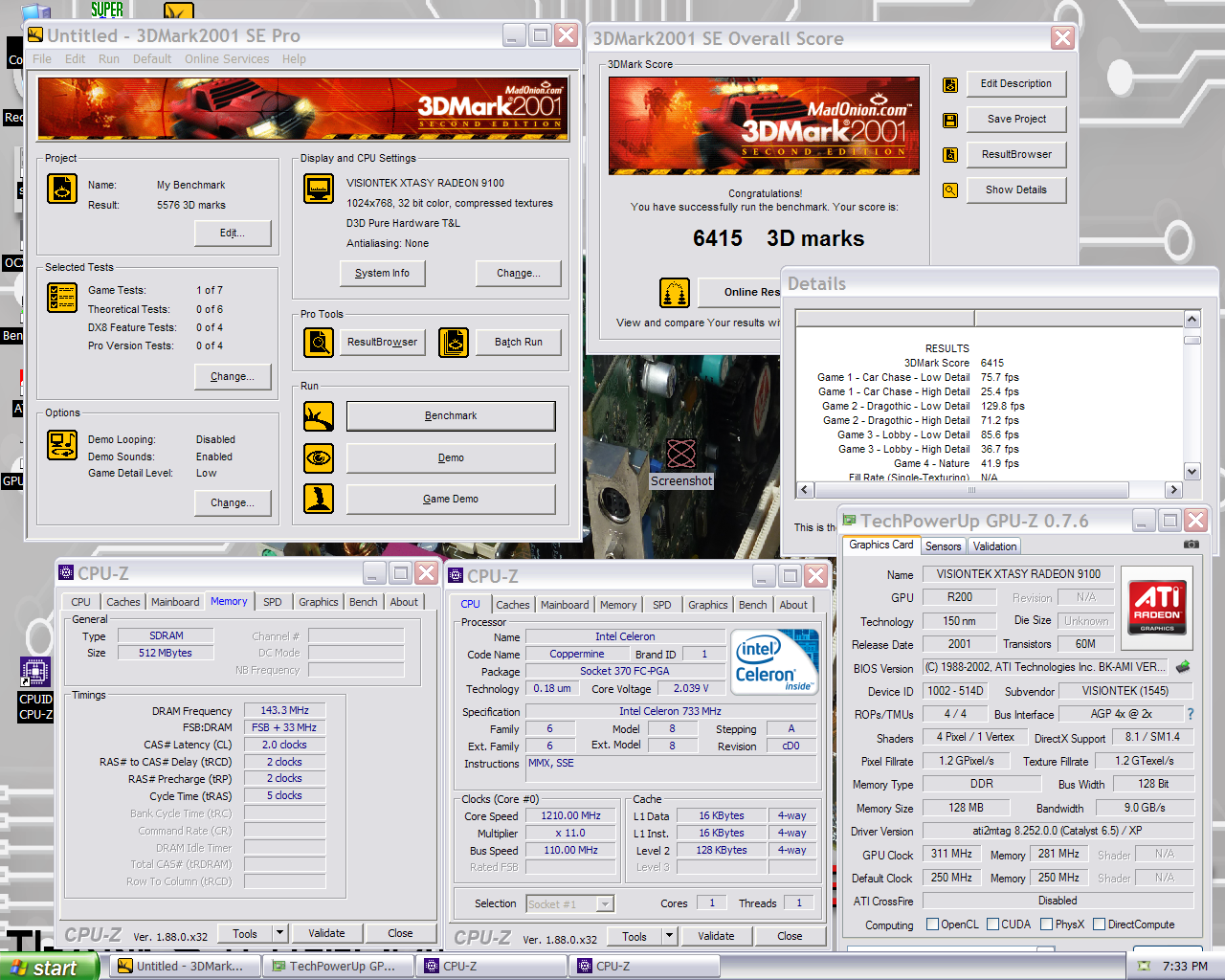The image size is (1225, 980).
Task: Click the Game Demo button
Action: 451,499
